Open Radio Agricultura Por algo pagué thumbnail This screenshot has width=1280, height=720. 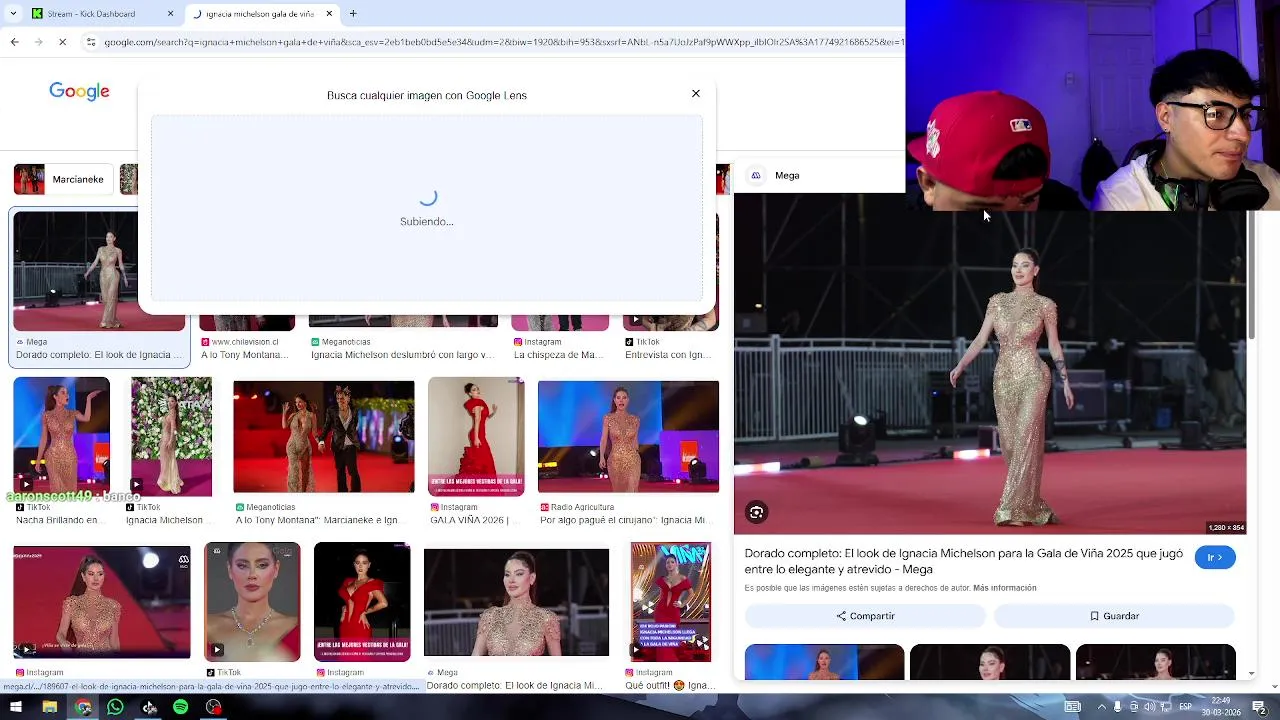[628, 437]
